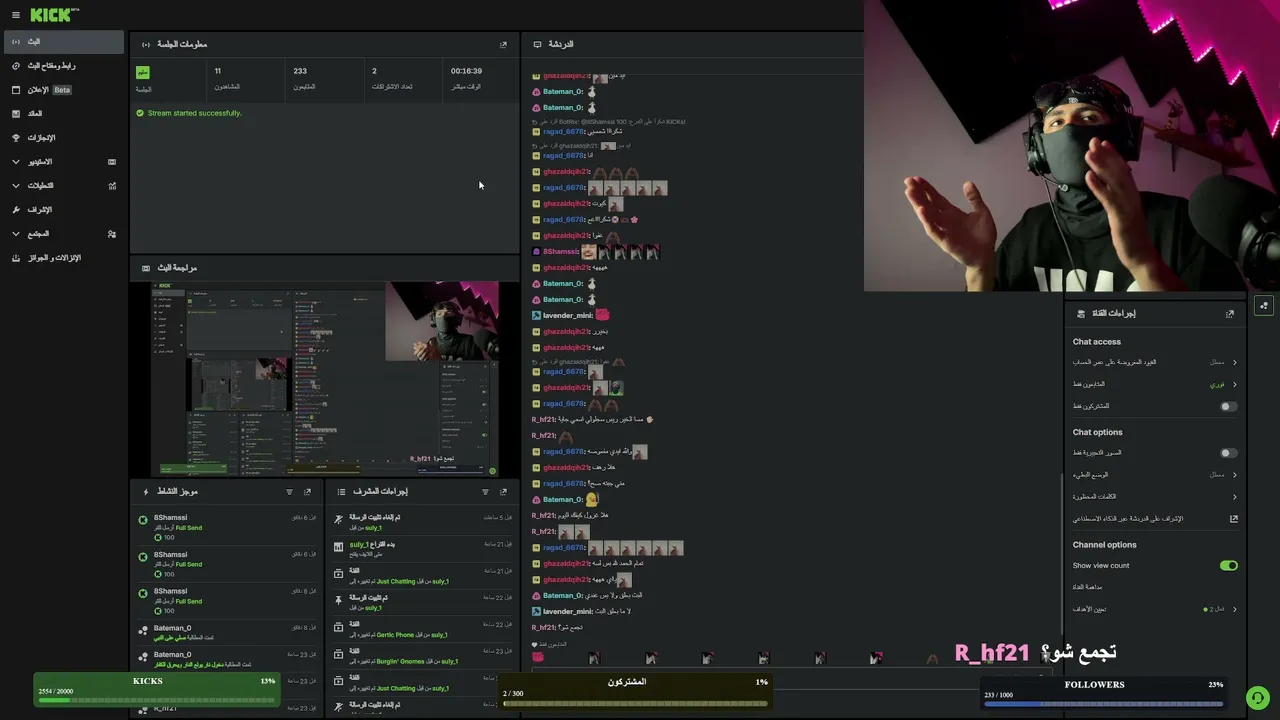Screen dimensions: 1280x720
Task: Pop out the إجراءات المشرف panel
Action: tap(503, 492)
